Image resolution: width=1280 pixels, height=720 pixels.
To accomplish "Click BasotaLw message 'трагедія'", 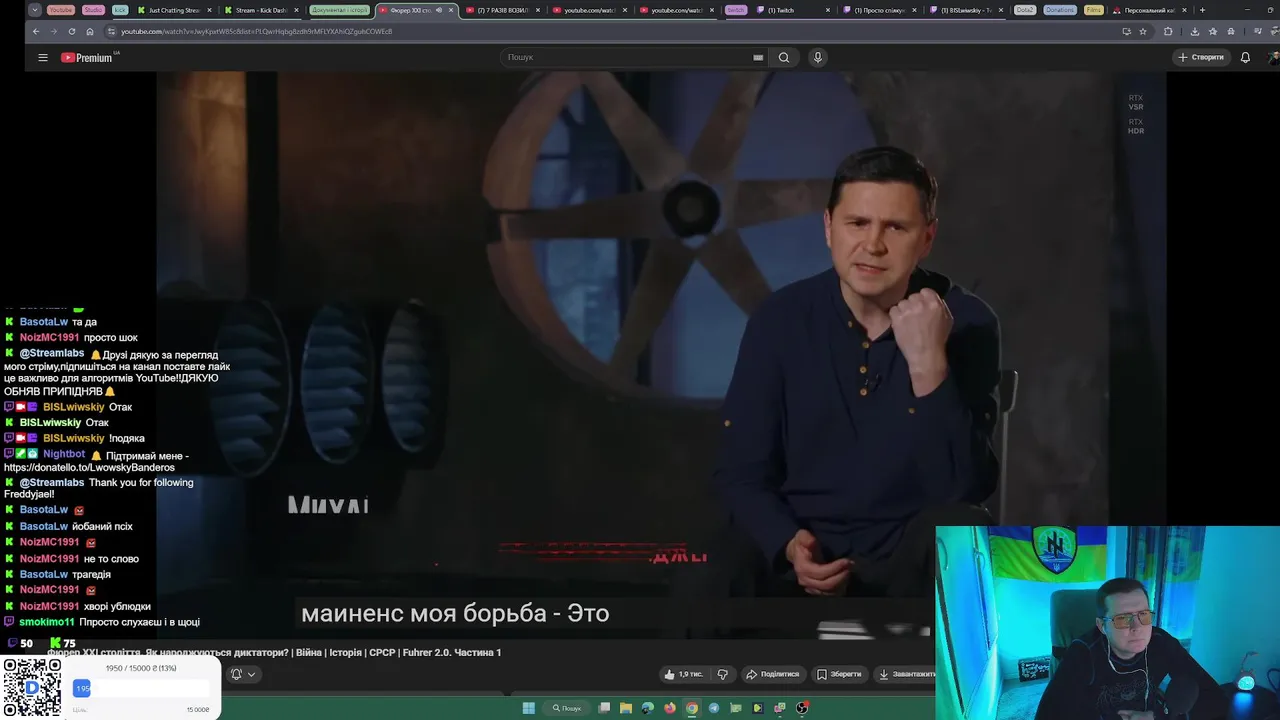I will click(92, 575).
